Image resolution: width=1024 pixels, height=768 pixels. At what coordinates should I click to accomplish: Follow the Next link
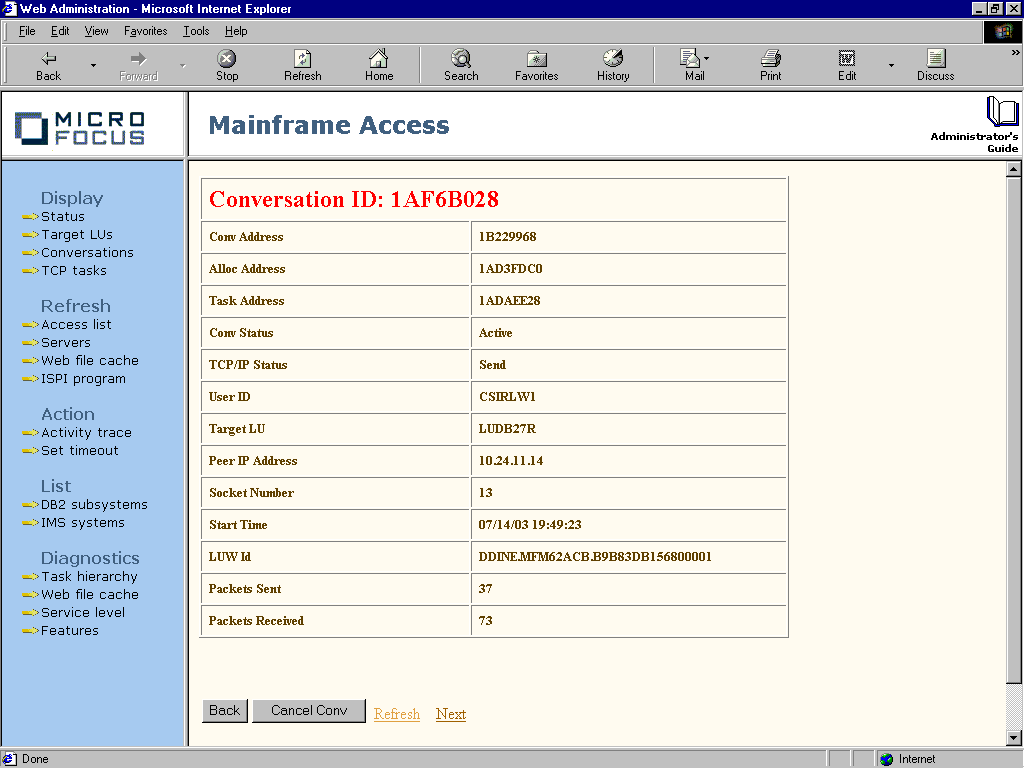(450, 714)
